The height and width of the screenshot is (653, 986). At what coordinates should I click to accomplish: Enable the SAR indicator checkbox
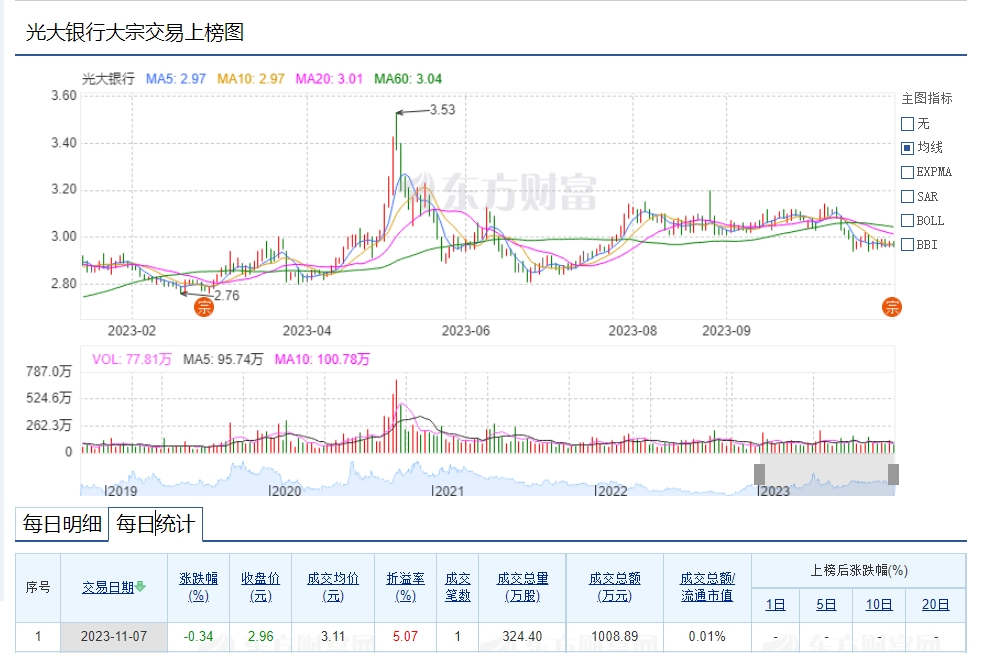pyautogui.click(x=907, y=196)
